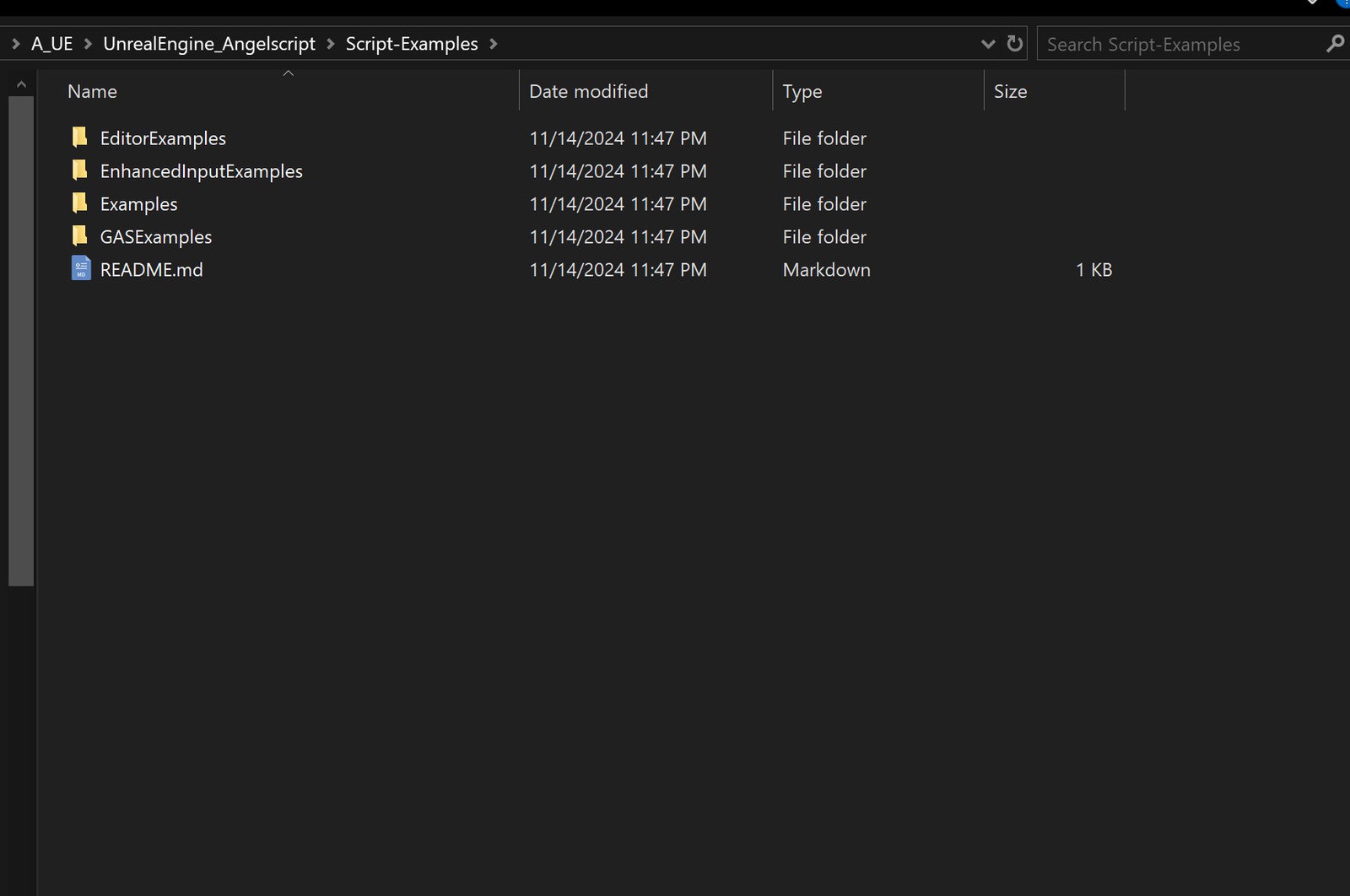The image size is (1350, 896).
Task: Select the GASExamples folder name
Action: (x=156, y=237)
